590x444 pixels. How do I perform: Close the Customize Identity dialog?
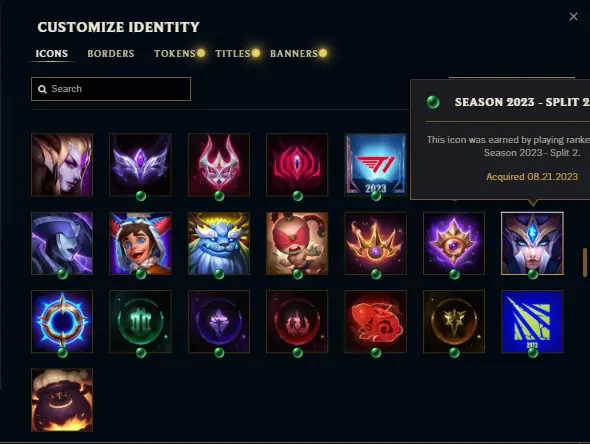point(573,17)
